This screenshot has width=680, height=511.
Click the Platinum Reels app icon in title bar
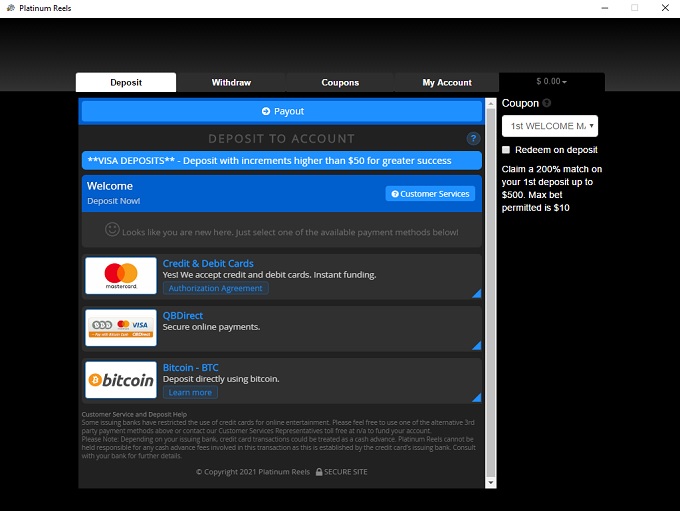point(9,8)
